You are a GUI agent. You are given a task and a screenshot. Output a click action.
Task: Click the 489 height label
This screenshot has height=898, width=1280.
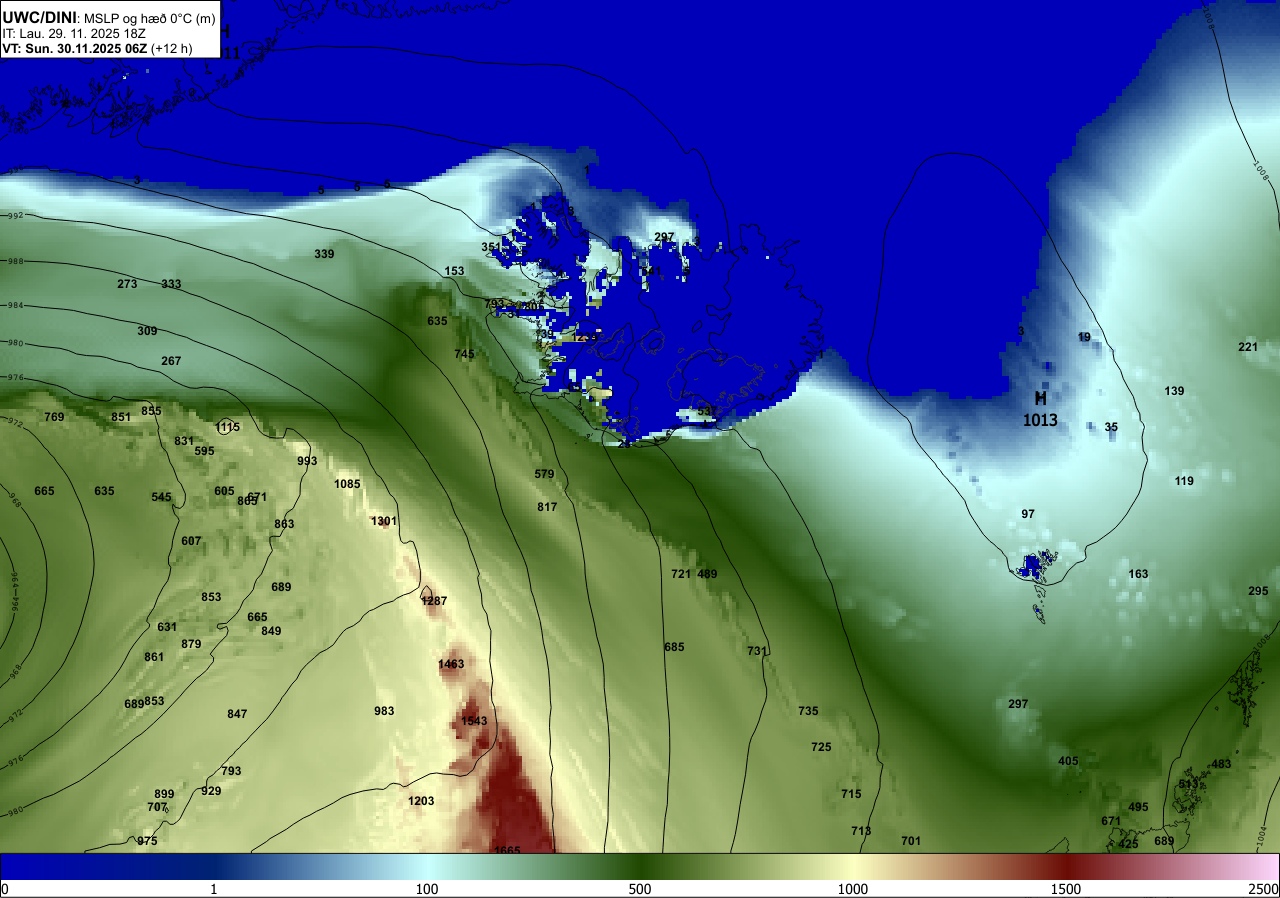coord(707,574)
